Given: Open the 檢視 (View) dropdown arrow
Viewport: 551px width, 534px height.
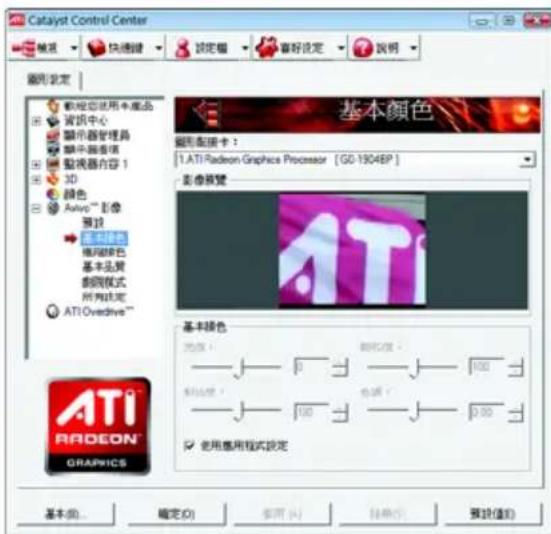Looking at the screenshot, I should coord(73,48).
